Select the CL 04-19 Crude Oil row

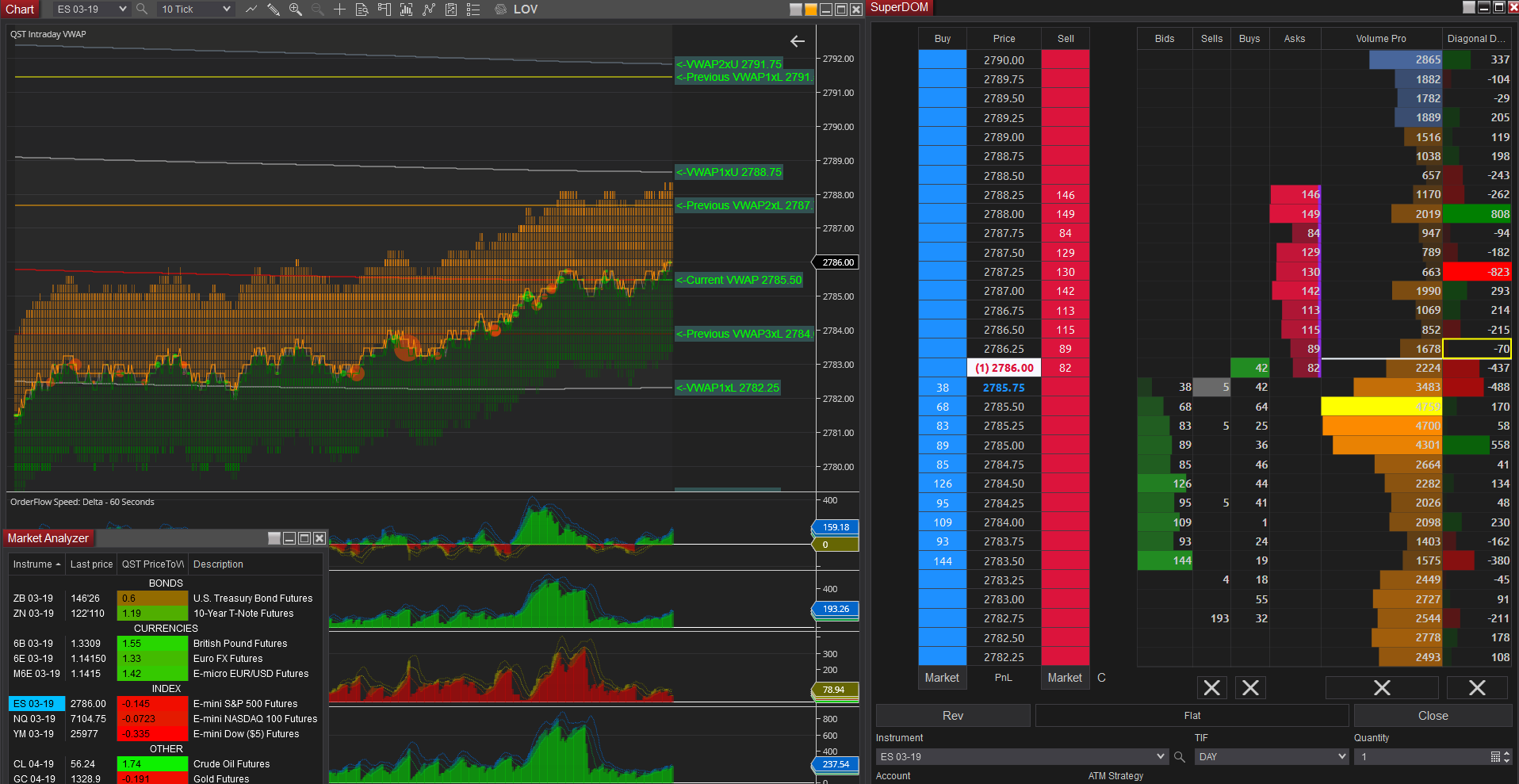(165, 764)
